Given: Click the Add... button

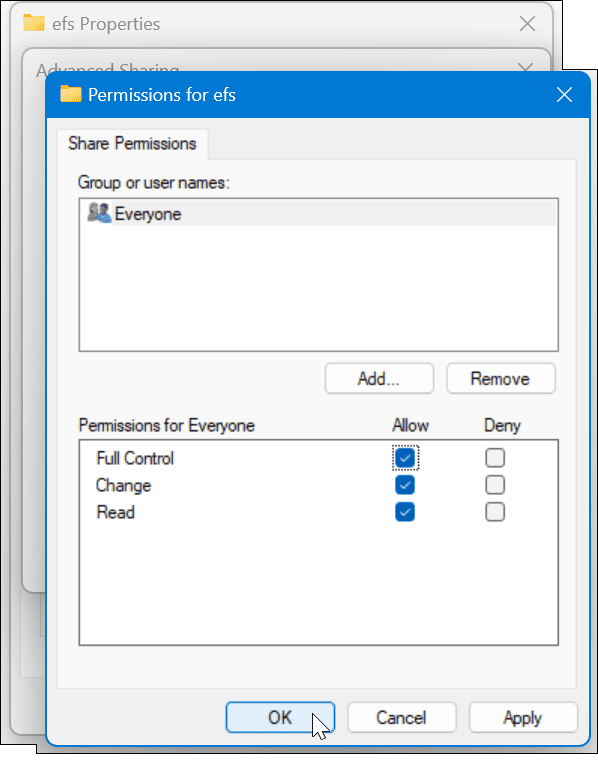Looking at the screenshot, I should click(x=379, y=379).
